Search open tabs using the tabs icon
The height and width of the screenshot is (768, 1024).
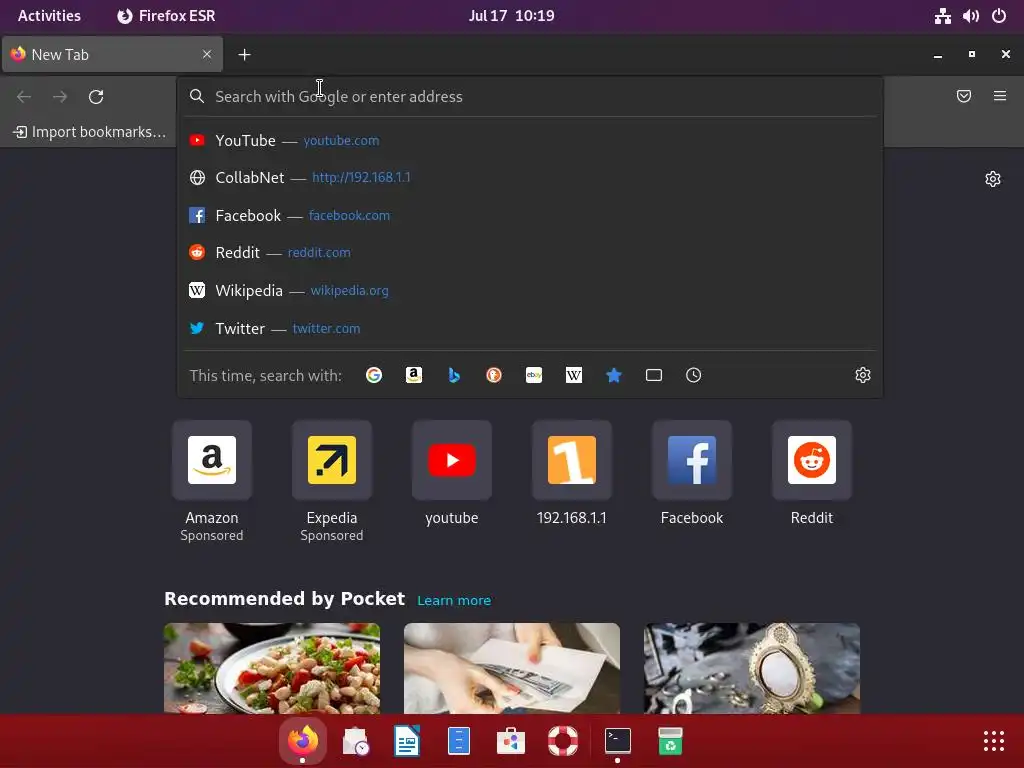[x=654, y=375]
